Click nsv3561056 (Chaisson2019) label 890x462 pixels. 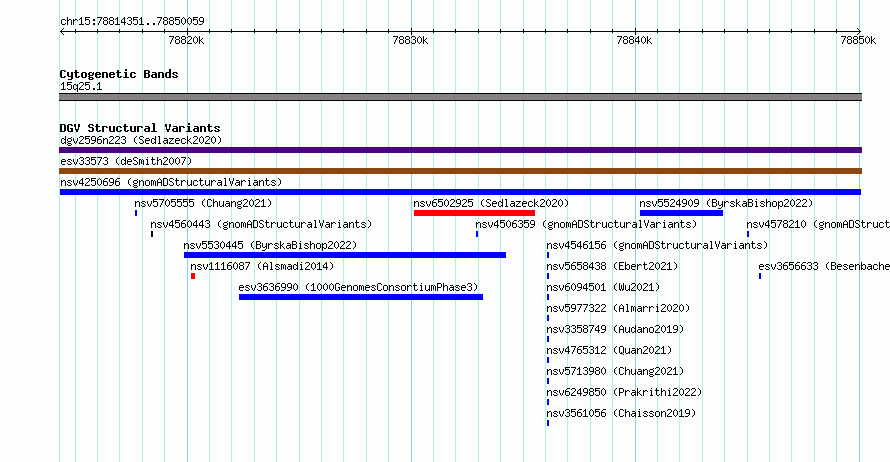(x=621, y=413)
